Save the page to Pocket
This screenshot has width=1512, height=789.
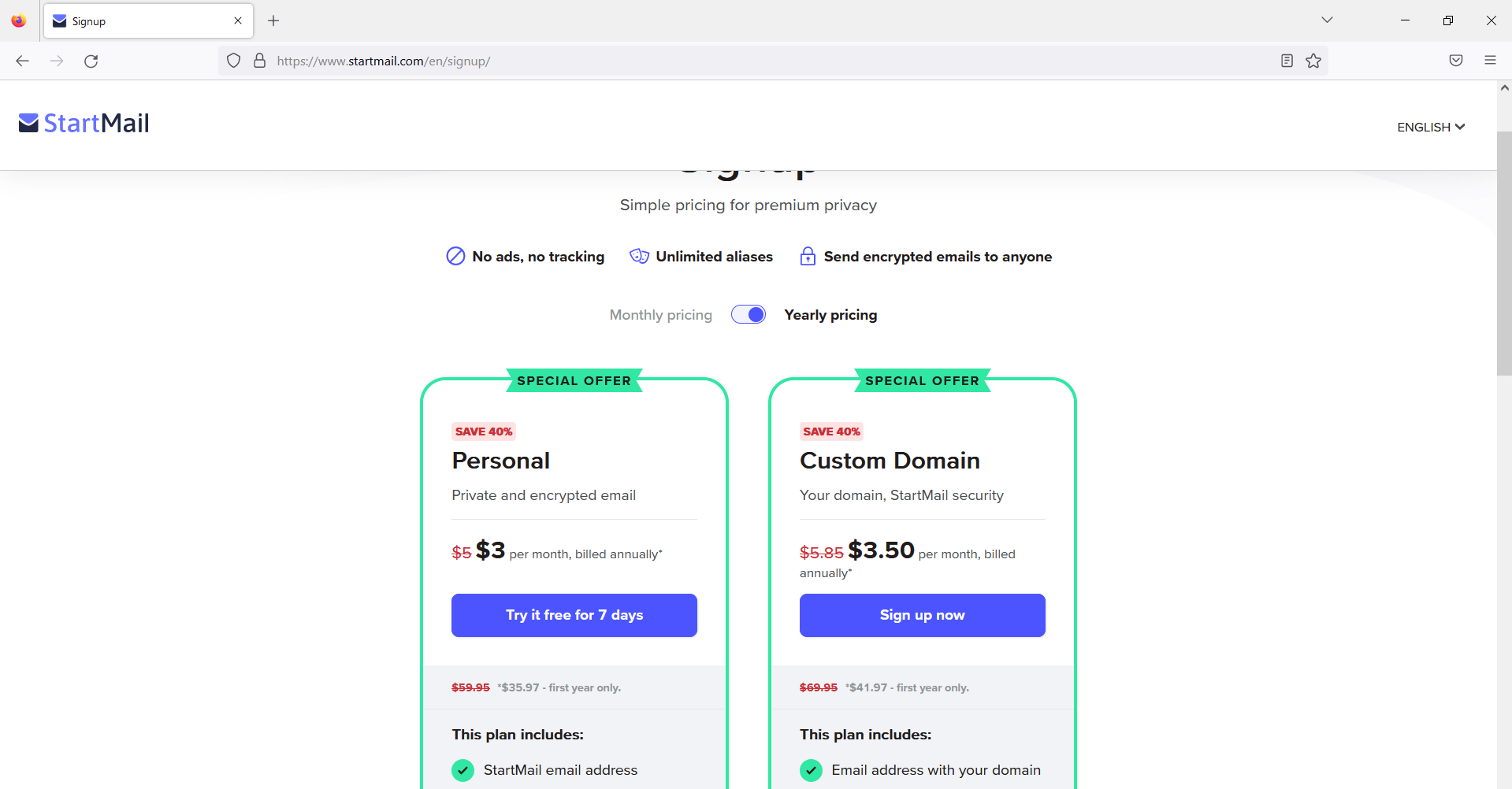pyautogui.click(x=1455, y=61)
